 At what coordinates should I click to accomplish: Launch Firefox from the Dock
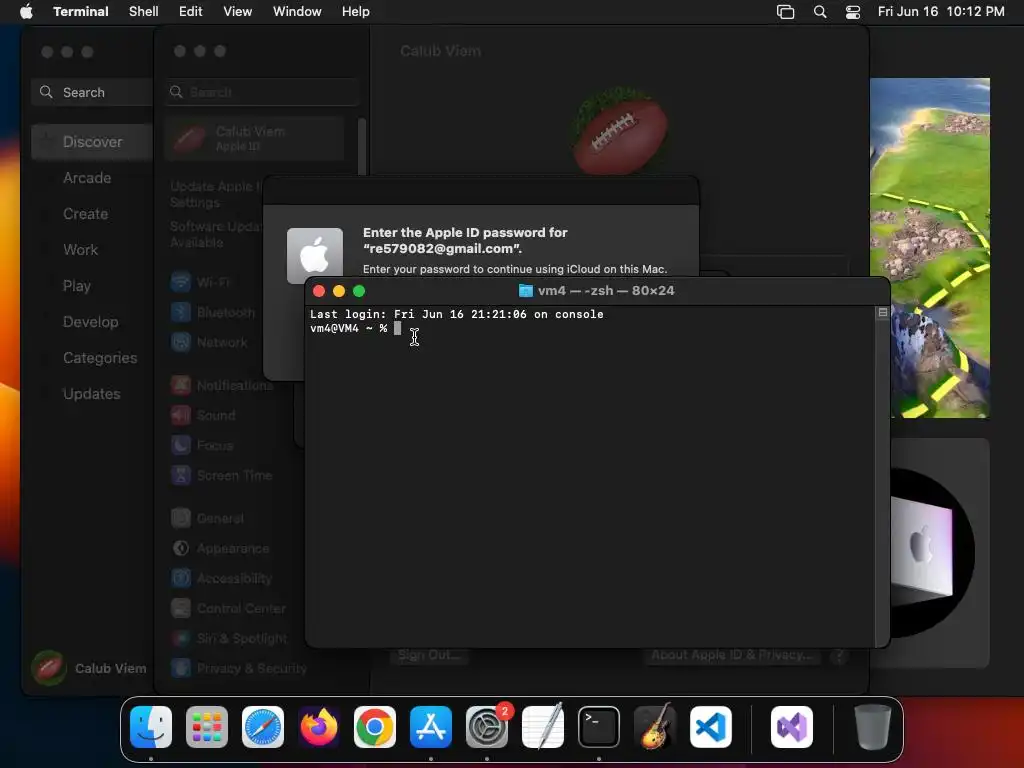pyautogui.click(x=319, y=727)
